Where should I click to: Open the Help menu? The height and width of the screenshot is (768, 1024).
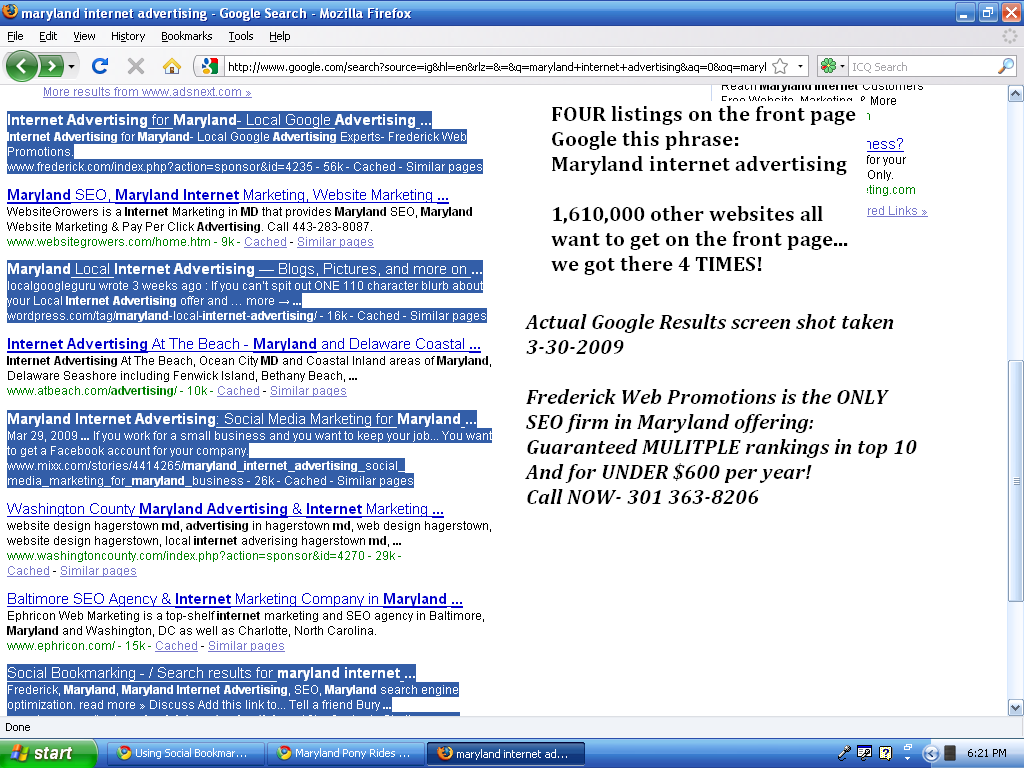[280, 36]
